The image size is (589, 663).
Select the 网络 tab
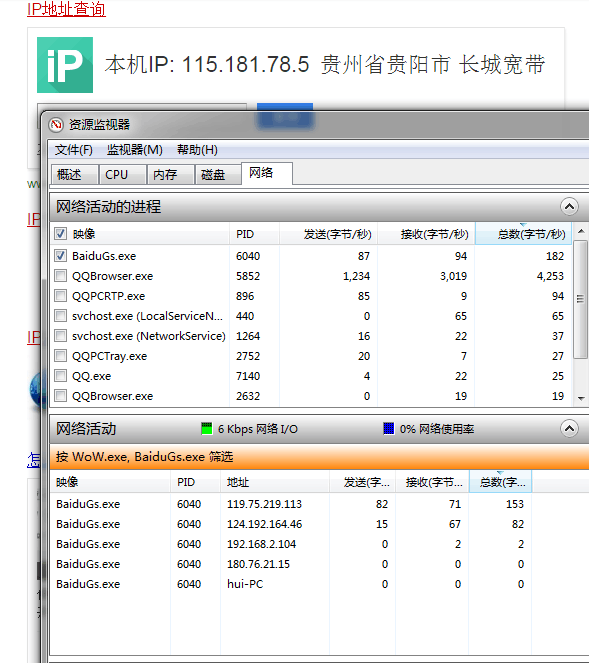[x=267, y=173]
